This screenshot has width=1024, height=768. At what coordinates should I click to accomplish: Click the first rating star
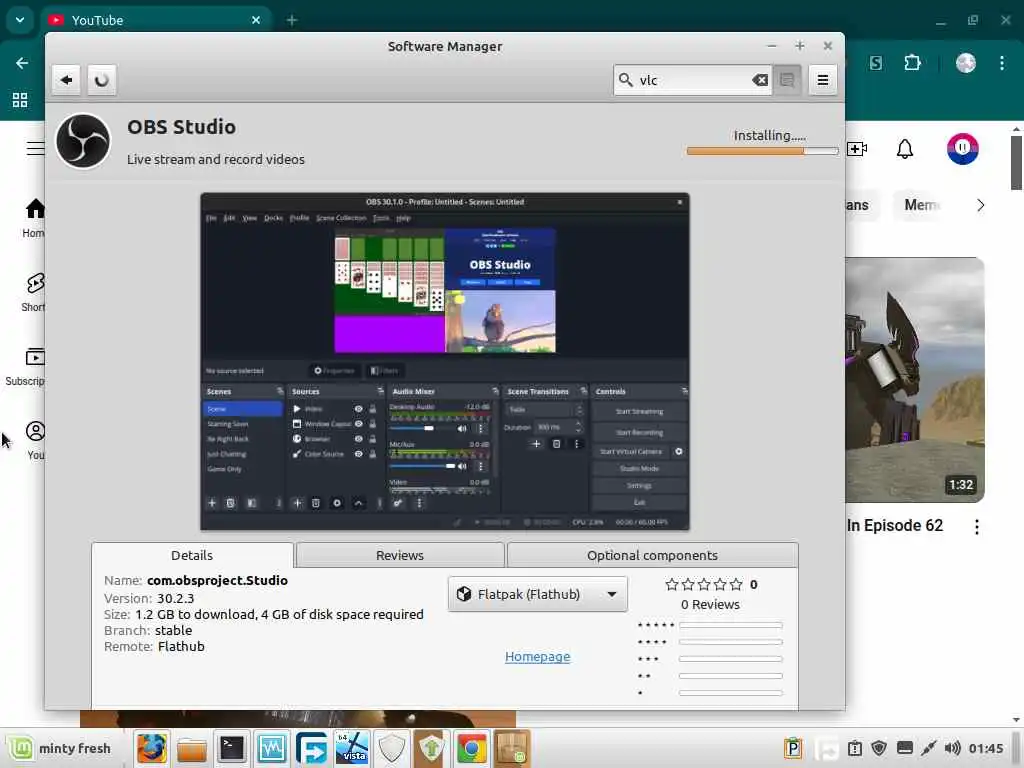(x=672, y=584)
